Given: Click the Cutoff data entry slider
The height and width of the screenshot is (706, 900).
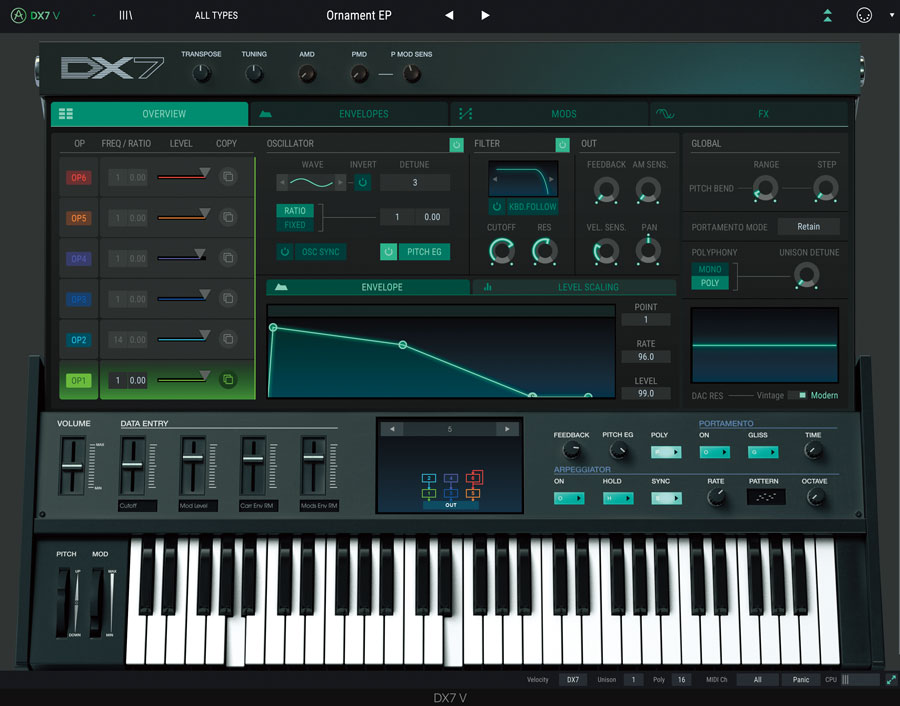Looking at the screenshot, I should pos(133,466).
